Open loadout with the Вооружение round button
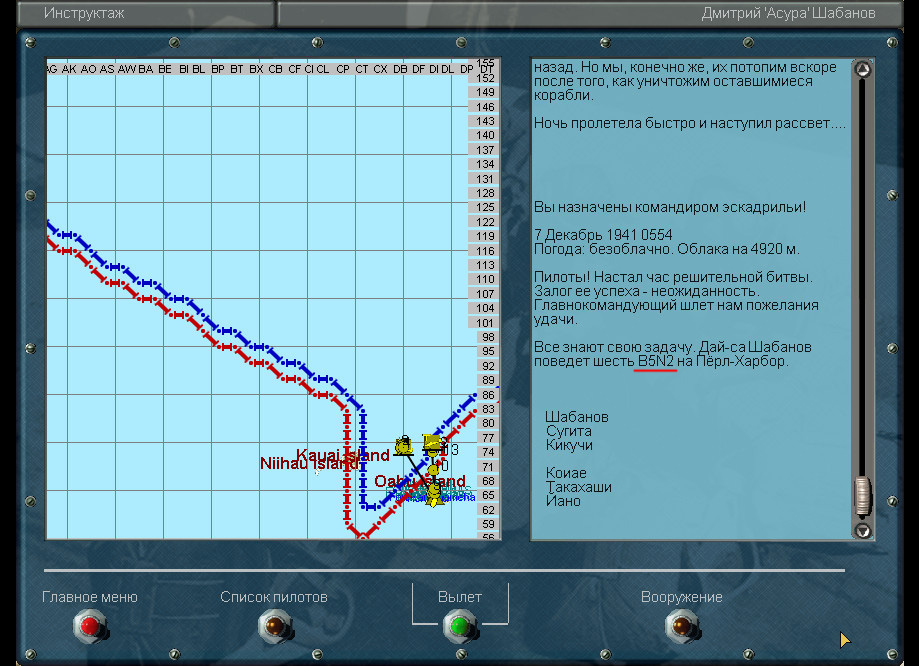919x666 pixels. (682, 626)
